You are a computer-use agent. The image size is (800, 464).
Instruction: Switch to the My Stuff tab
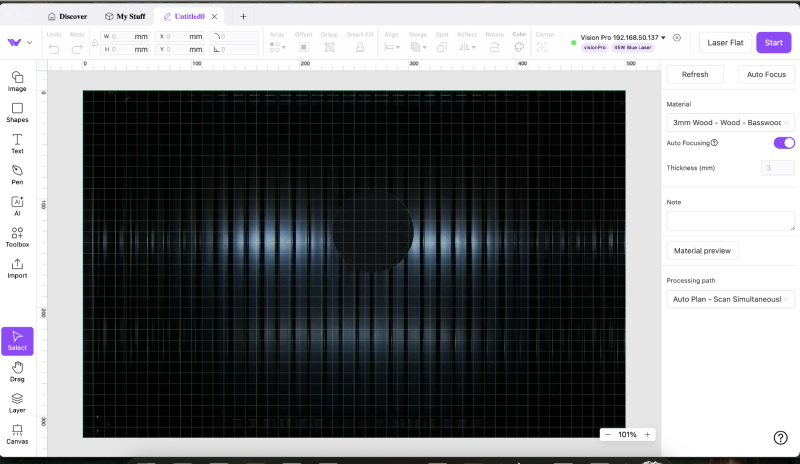125,16
